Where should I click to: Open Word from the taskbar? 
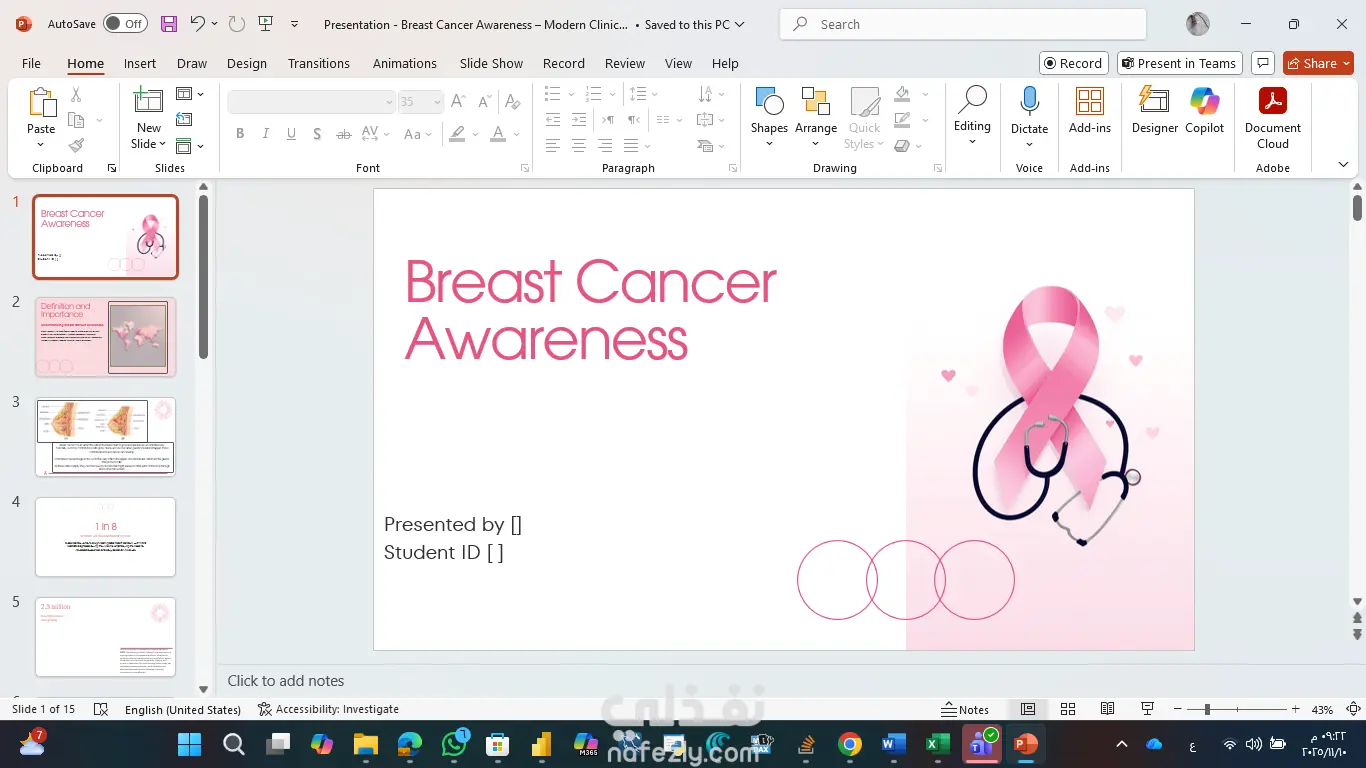893,744
